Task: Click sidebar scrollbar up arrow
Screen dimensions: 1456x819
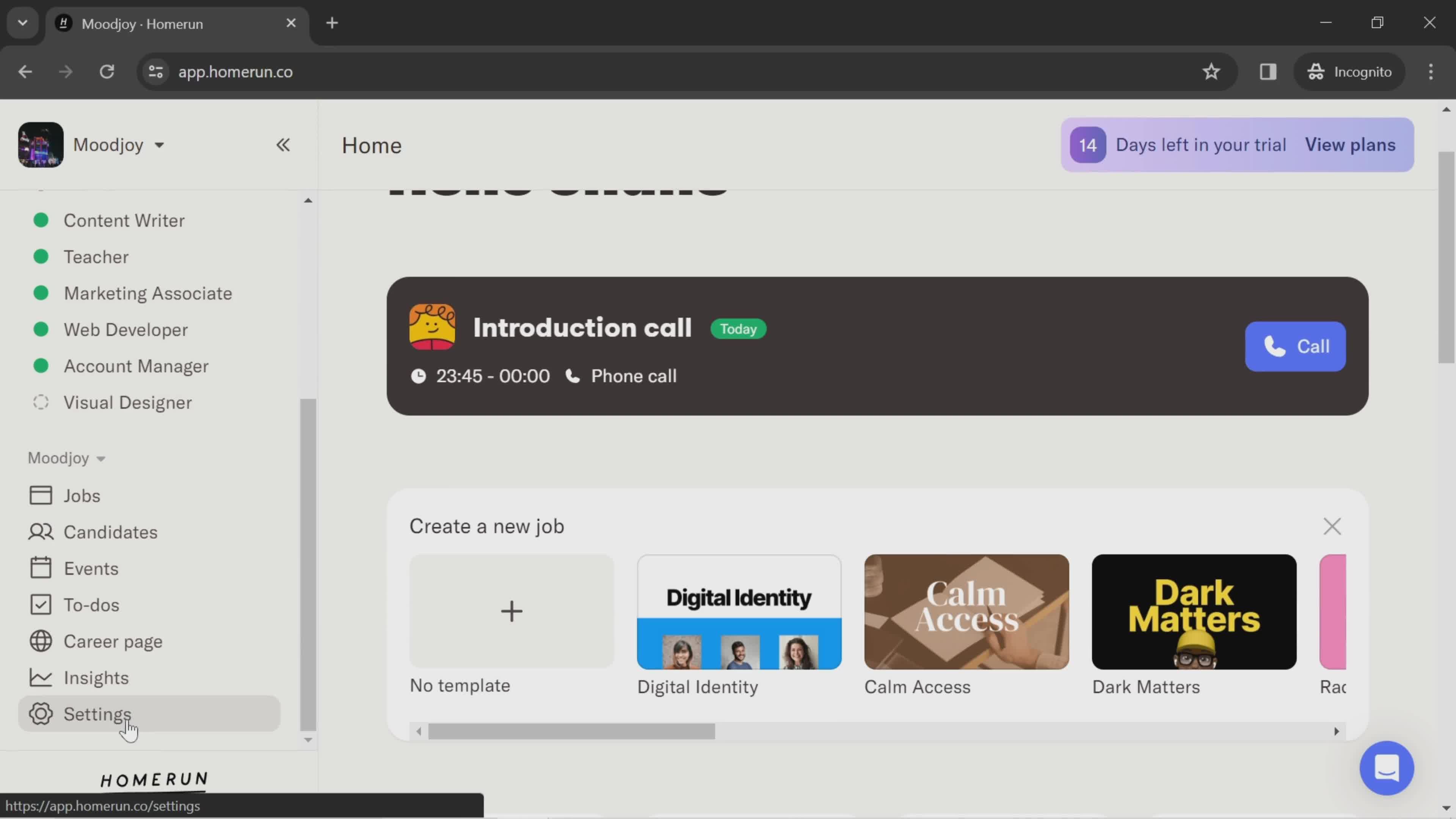Action: 308,200
